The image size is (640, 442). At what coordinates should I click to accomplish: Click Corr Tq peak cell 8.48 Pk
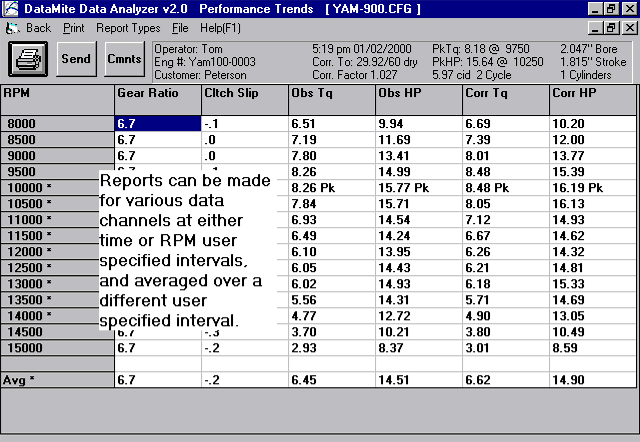506,188
